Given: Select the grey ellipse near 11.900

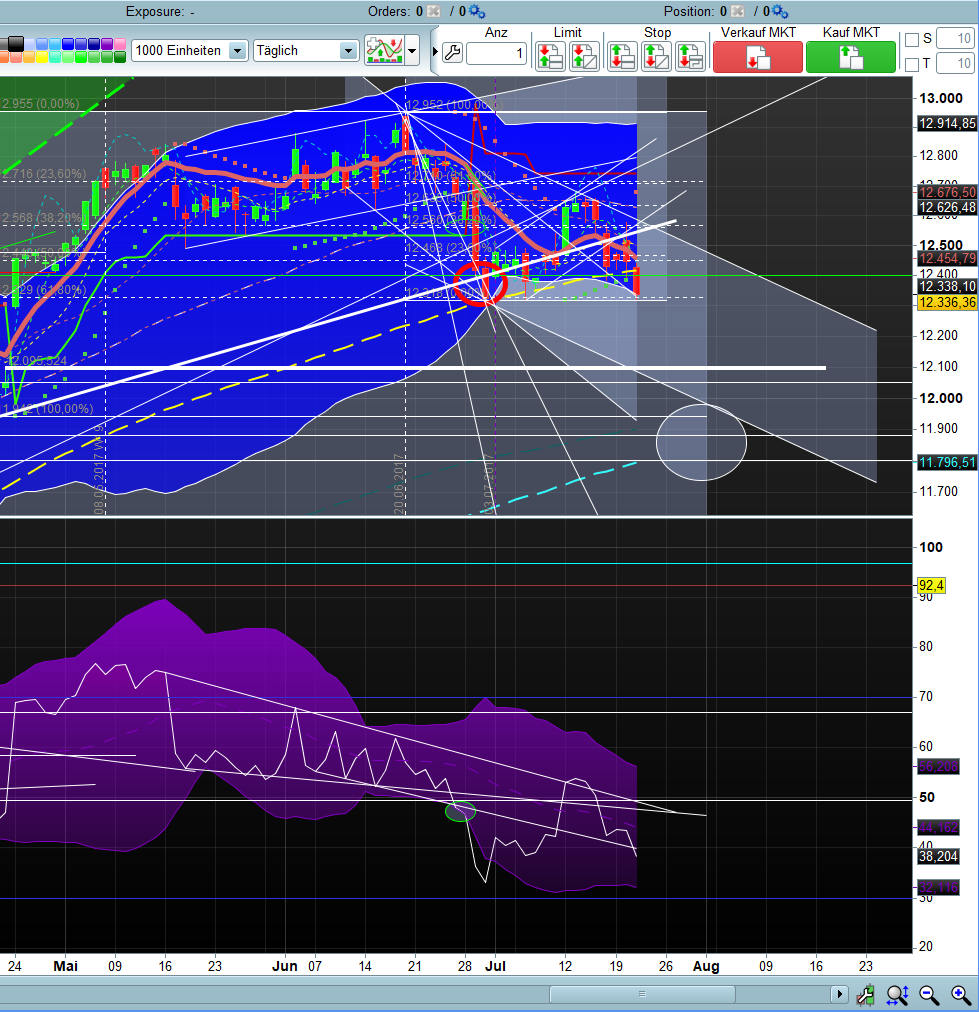Looking at the screenshot, I should [701, 443].
